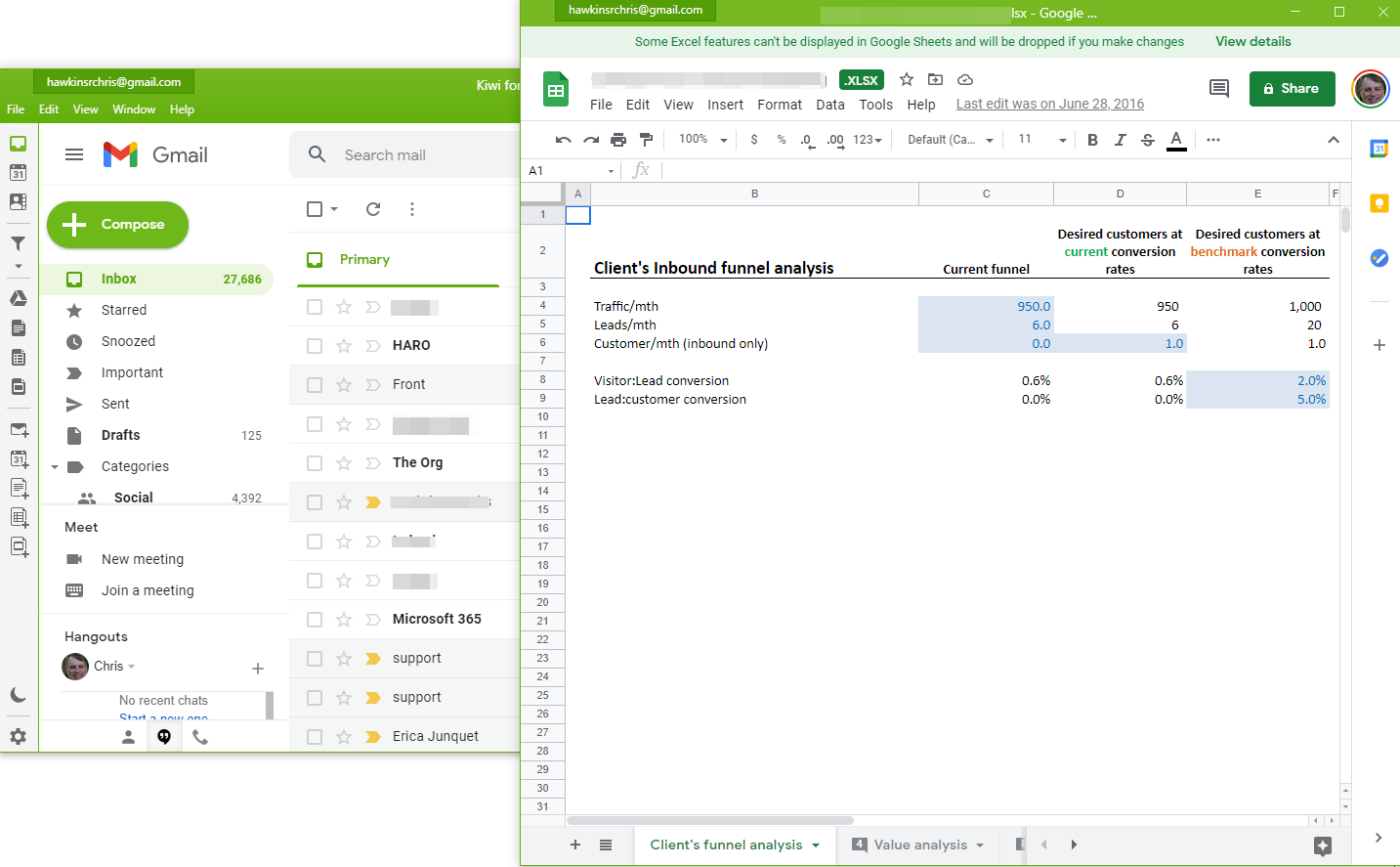Open the 123 number format dropdown

coord(867,140)
